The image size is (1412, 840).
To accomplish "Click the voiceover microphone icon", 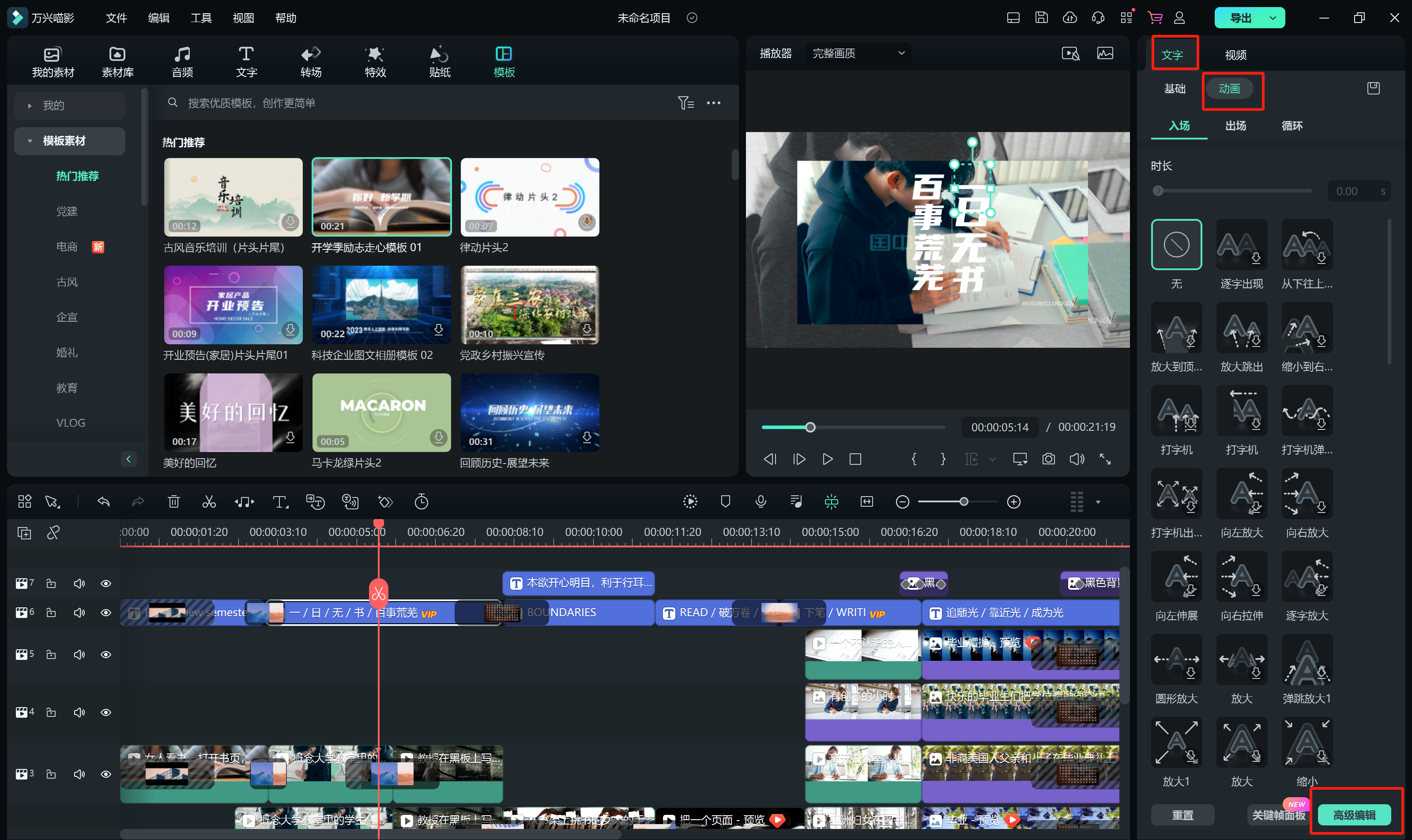I will pyautogui.click(x=761, y=501).
